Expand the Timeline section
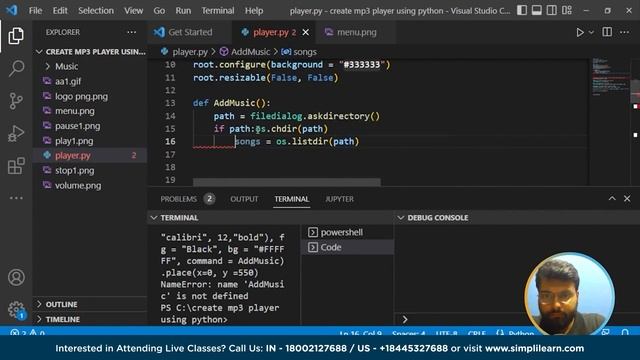 point(90,319)
